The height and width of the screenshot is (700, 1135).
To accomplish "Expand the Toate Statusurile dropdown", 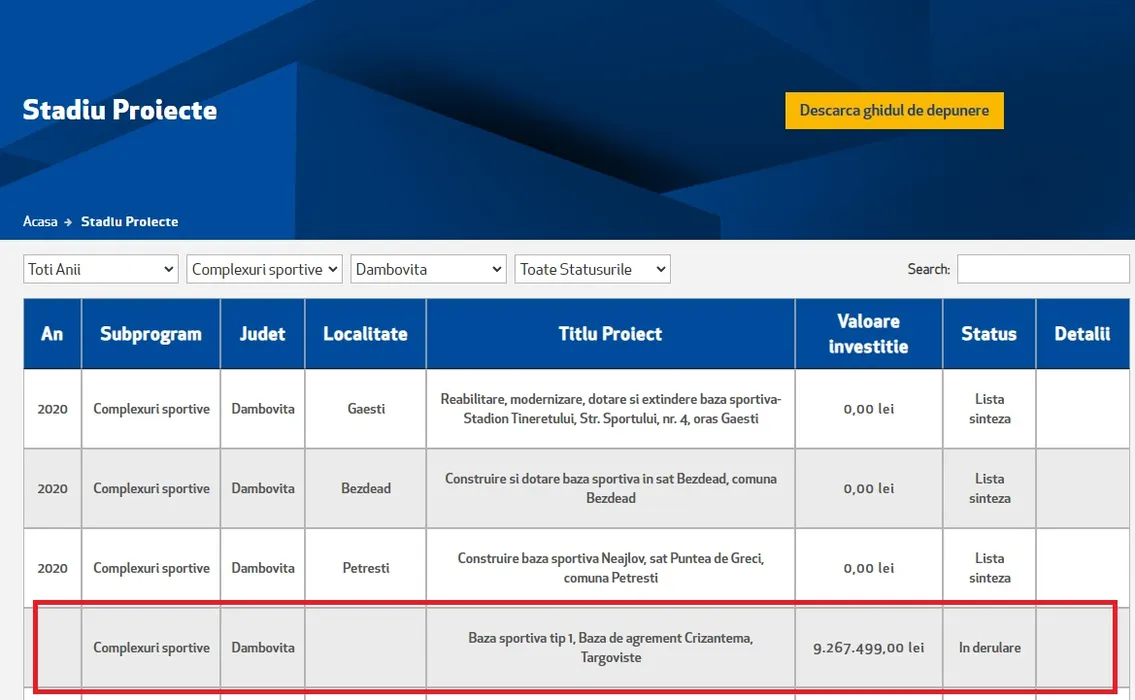I will (x=592, y=269).
